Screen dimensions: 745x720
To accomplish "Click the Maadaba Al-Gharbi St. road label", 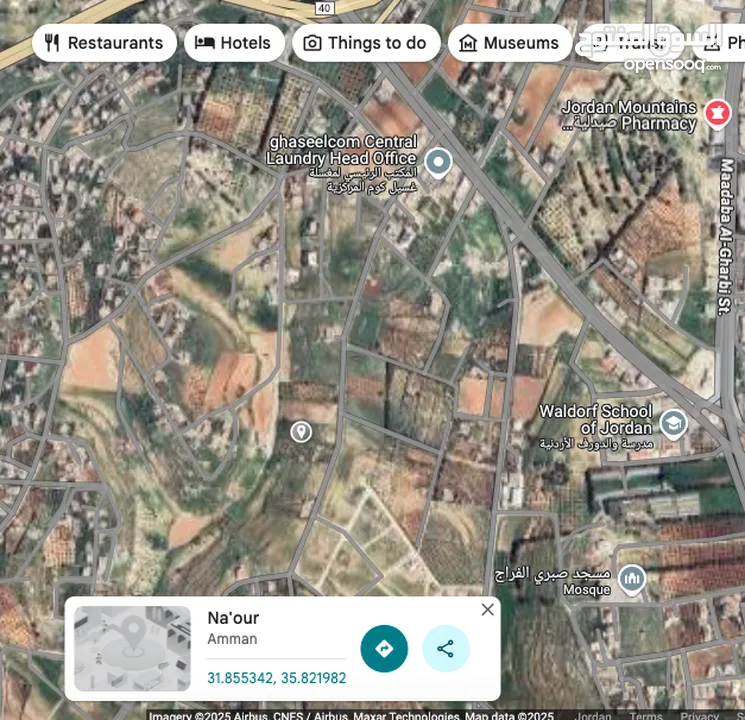I will tap(726, 236).
